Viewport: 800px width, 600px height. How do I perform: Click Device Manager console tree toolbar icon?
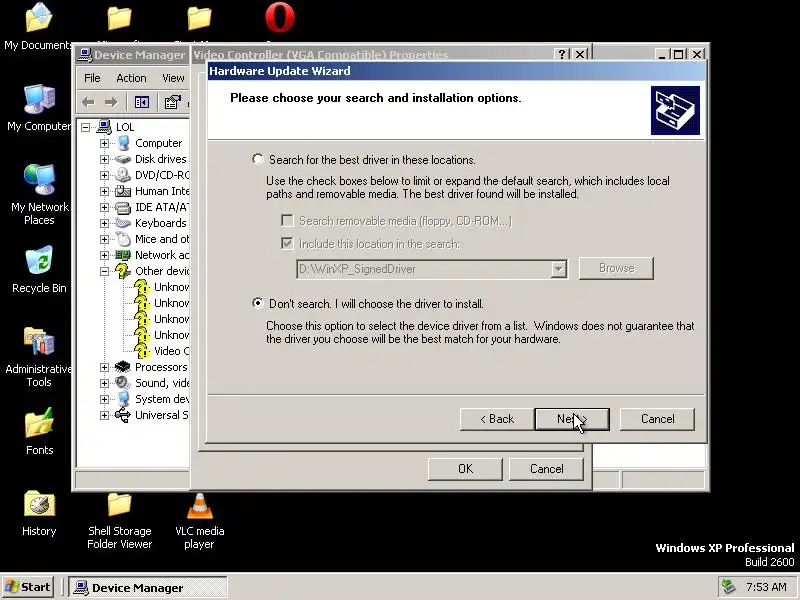[x=142, y=103]
